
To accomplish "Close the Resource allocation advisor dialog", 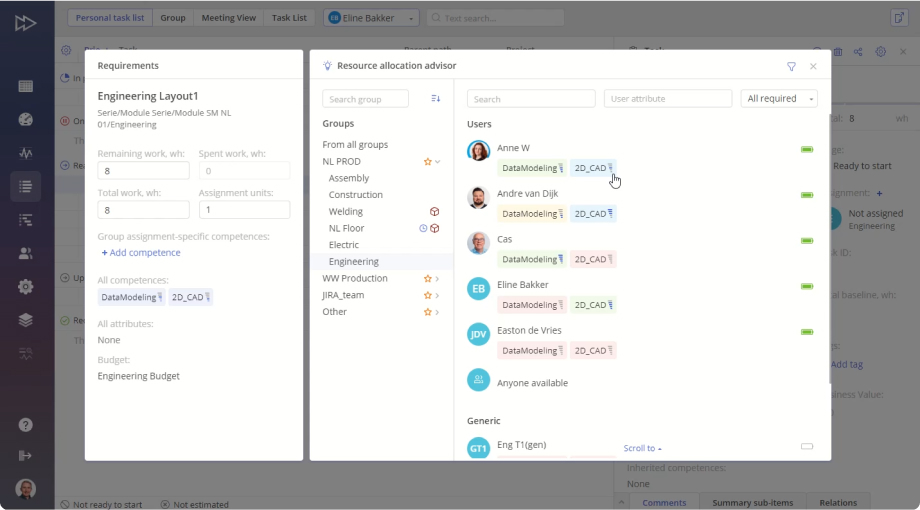I will tap(813, 66).
